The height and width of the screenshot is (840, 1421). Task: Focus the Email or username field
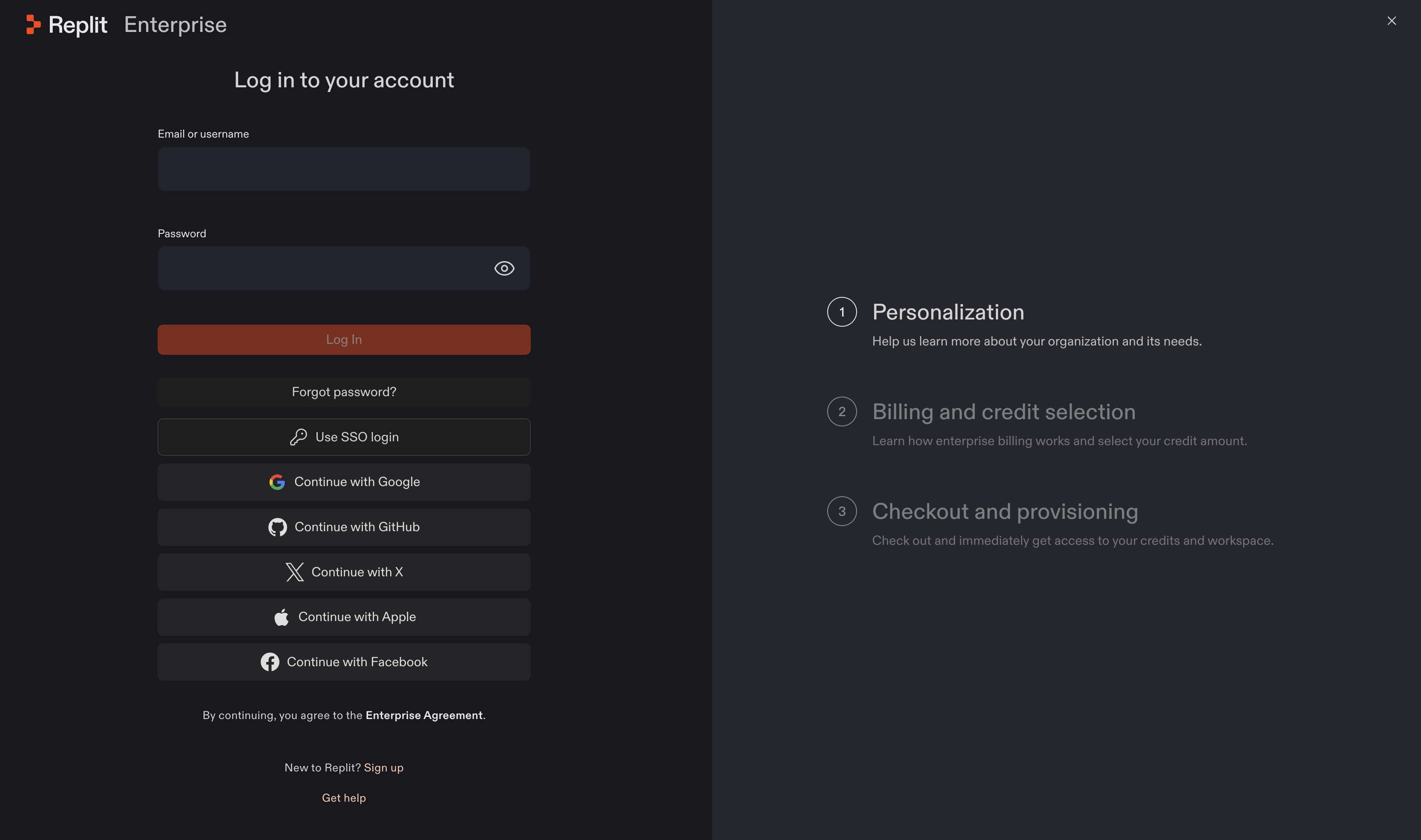pos(344,169)
